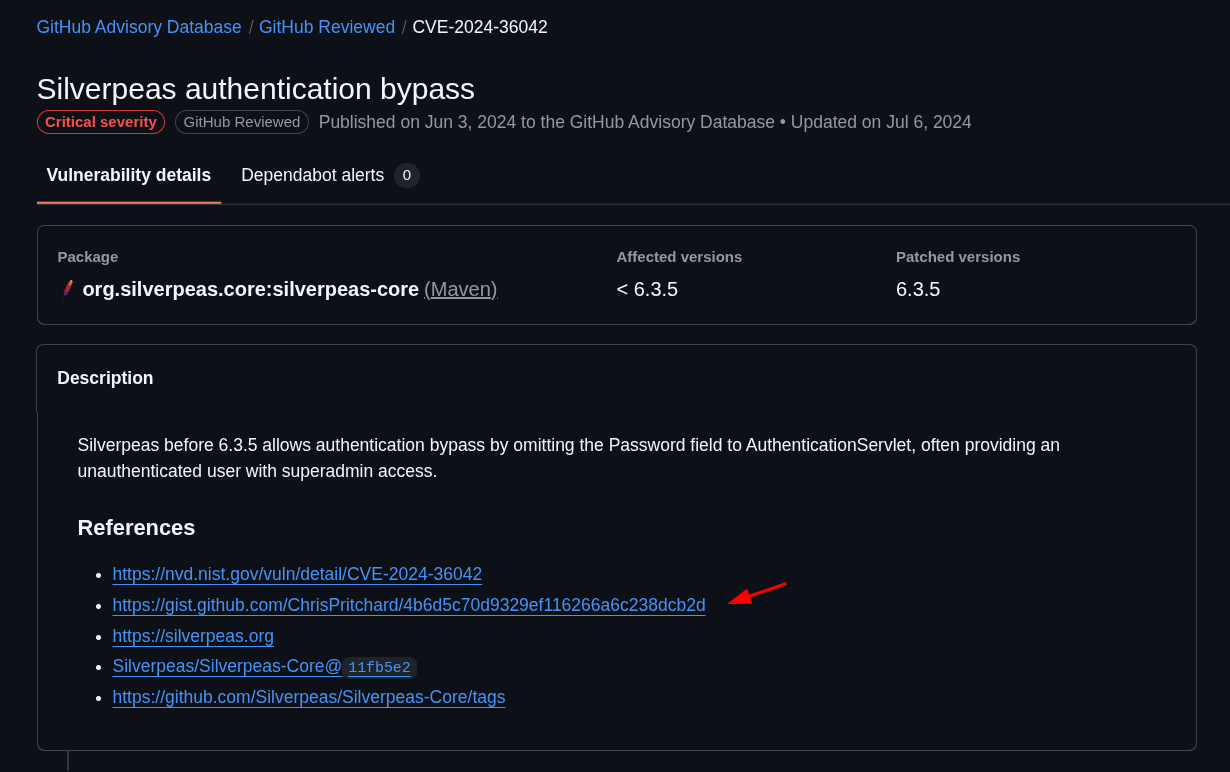Click CVE-2024-36042 breadcrumb text
Viewport: 1230px width, 772px height.
coord(480,27)
